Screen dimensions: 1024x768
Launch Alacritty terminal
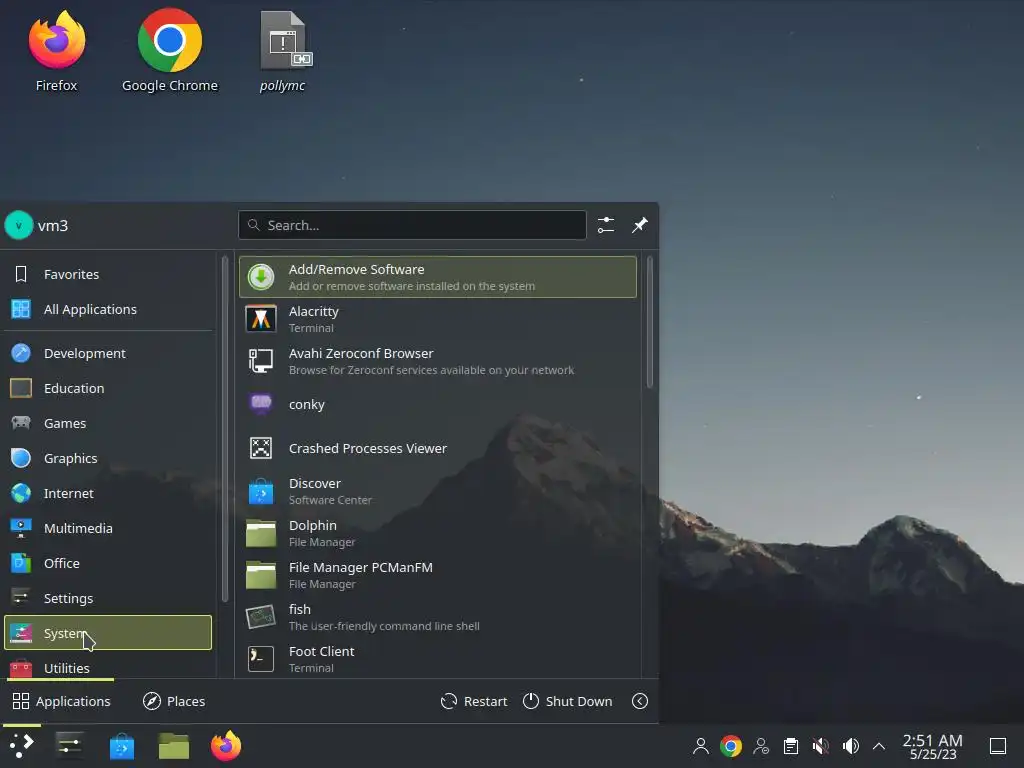438,319
